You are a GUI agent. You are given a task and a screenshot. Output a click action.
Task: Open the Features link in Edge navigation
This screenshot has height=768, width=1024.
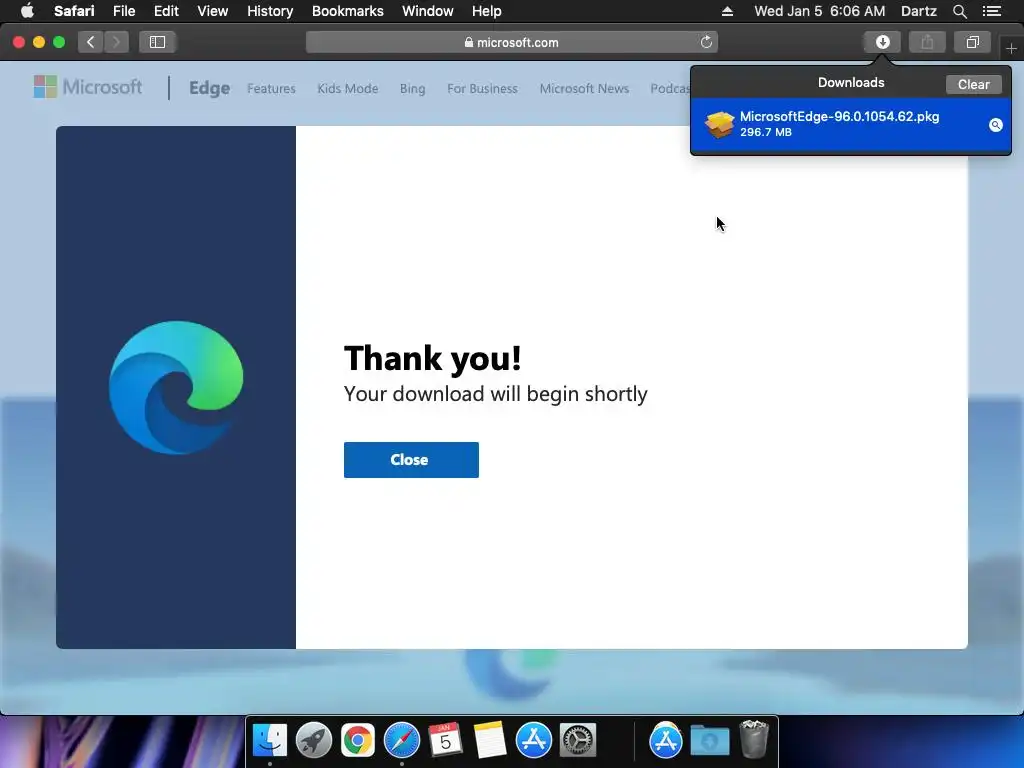tap(271, 88)
